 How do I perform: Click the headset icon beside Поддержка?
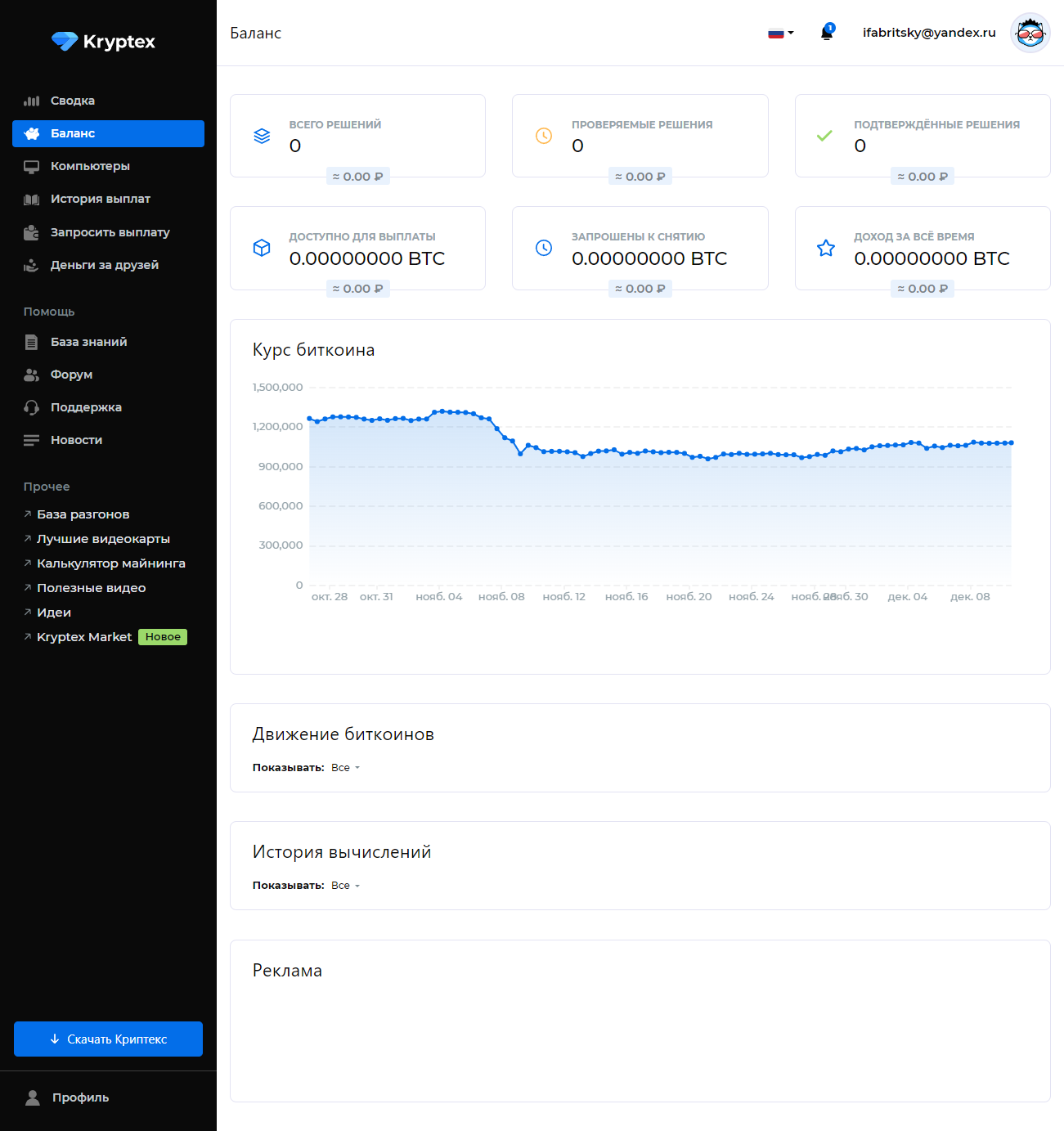(x=32, y=407)
